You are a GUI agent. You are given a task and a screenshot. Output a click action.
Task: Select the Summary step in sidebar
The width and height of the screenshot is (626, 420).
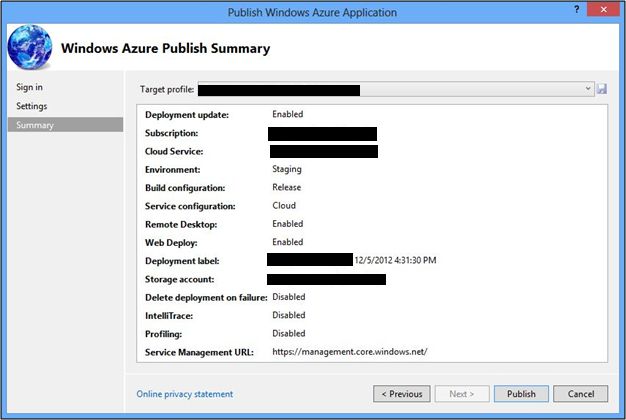(35, 125)
